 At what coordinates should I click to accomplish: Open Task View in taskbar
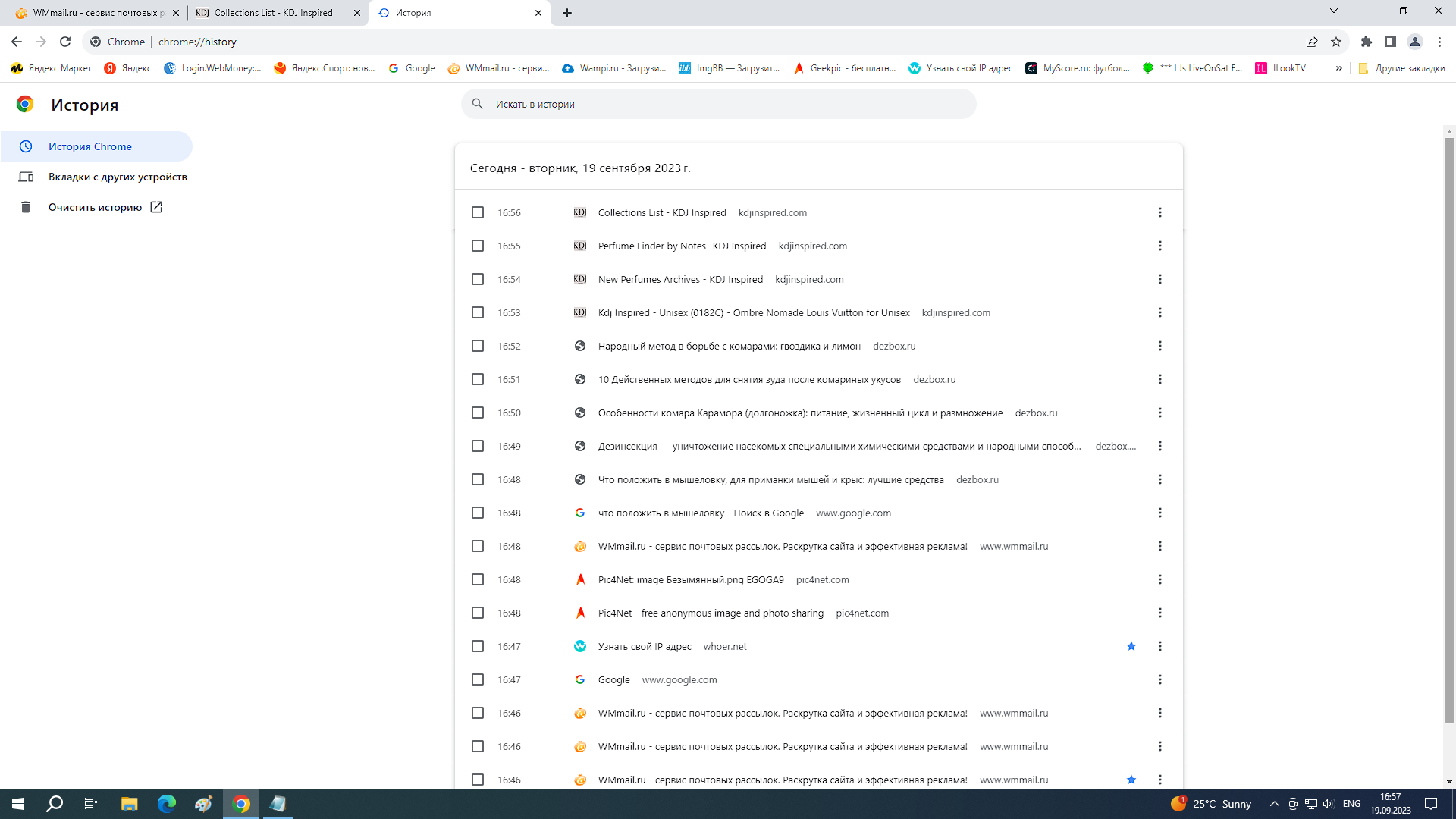pyautogui.click(x=91, y=804)
